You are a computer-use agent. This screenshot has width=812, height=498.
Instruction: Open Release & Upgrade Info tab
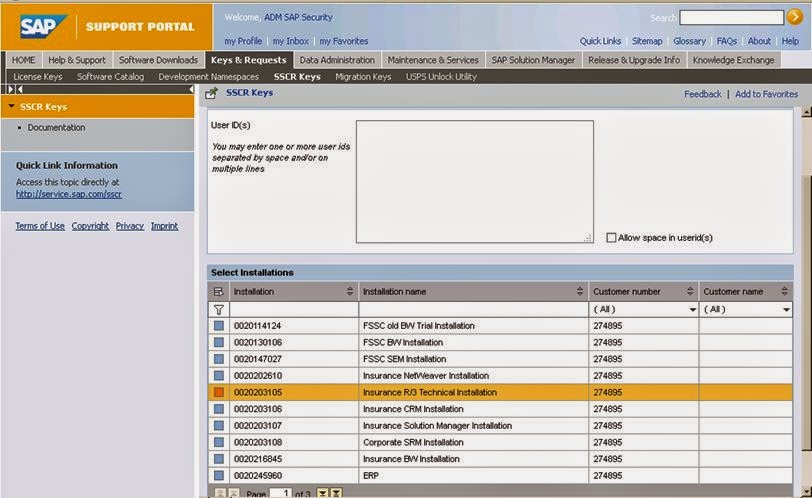[x=634, y=60]
